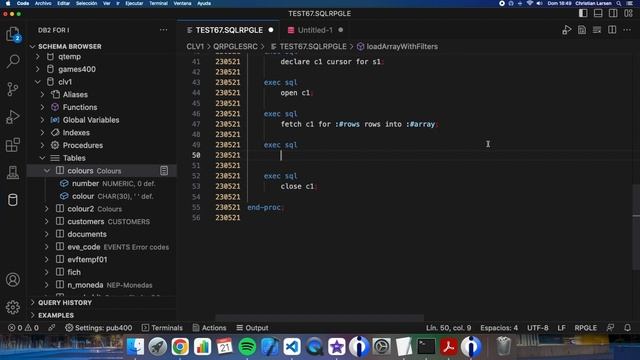Open Finder from the dock
Screen dimensions: 640x360
pyautogui.click(x=135, y=347)
